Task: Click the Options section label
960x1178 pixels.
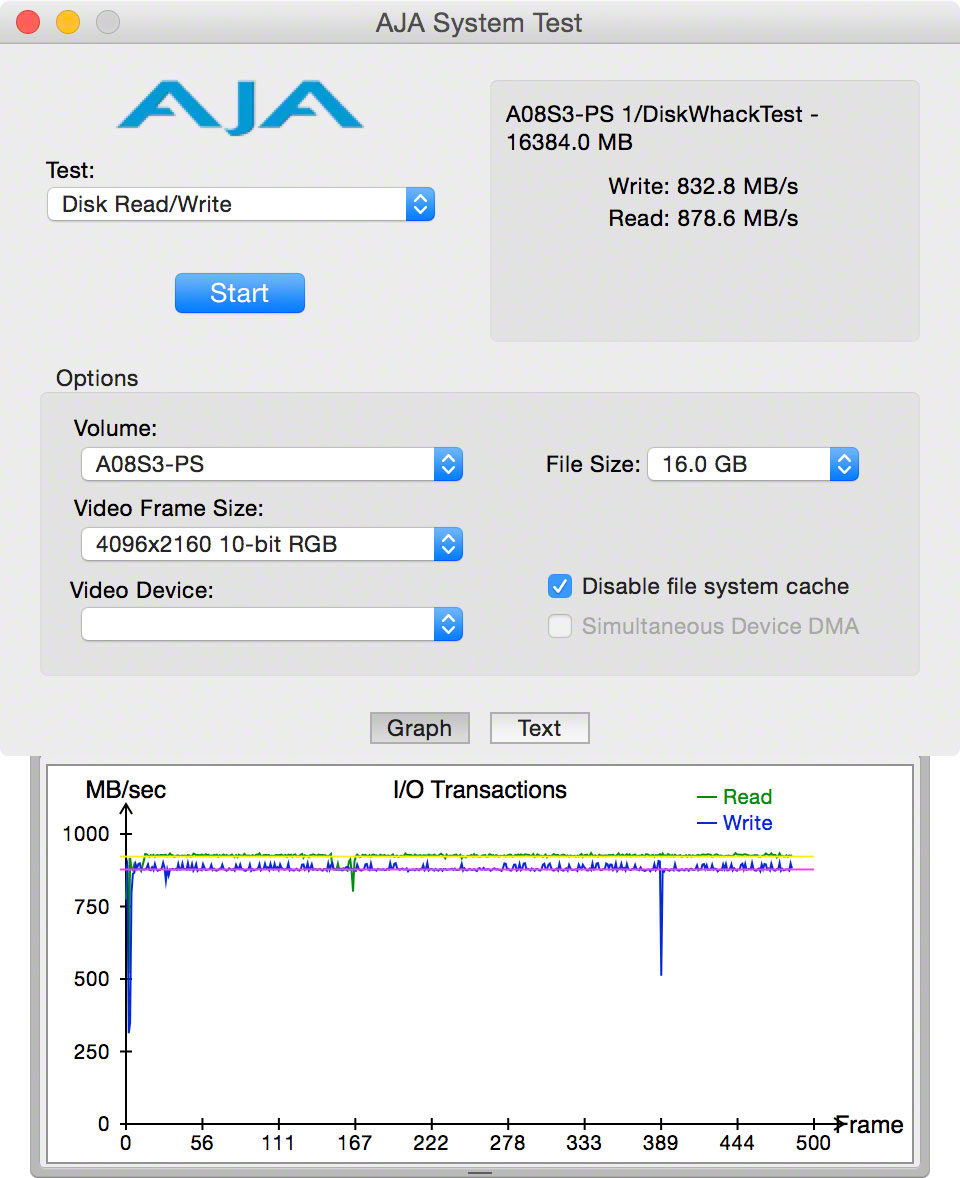Action: pos(97,378)
